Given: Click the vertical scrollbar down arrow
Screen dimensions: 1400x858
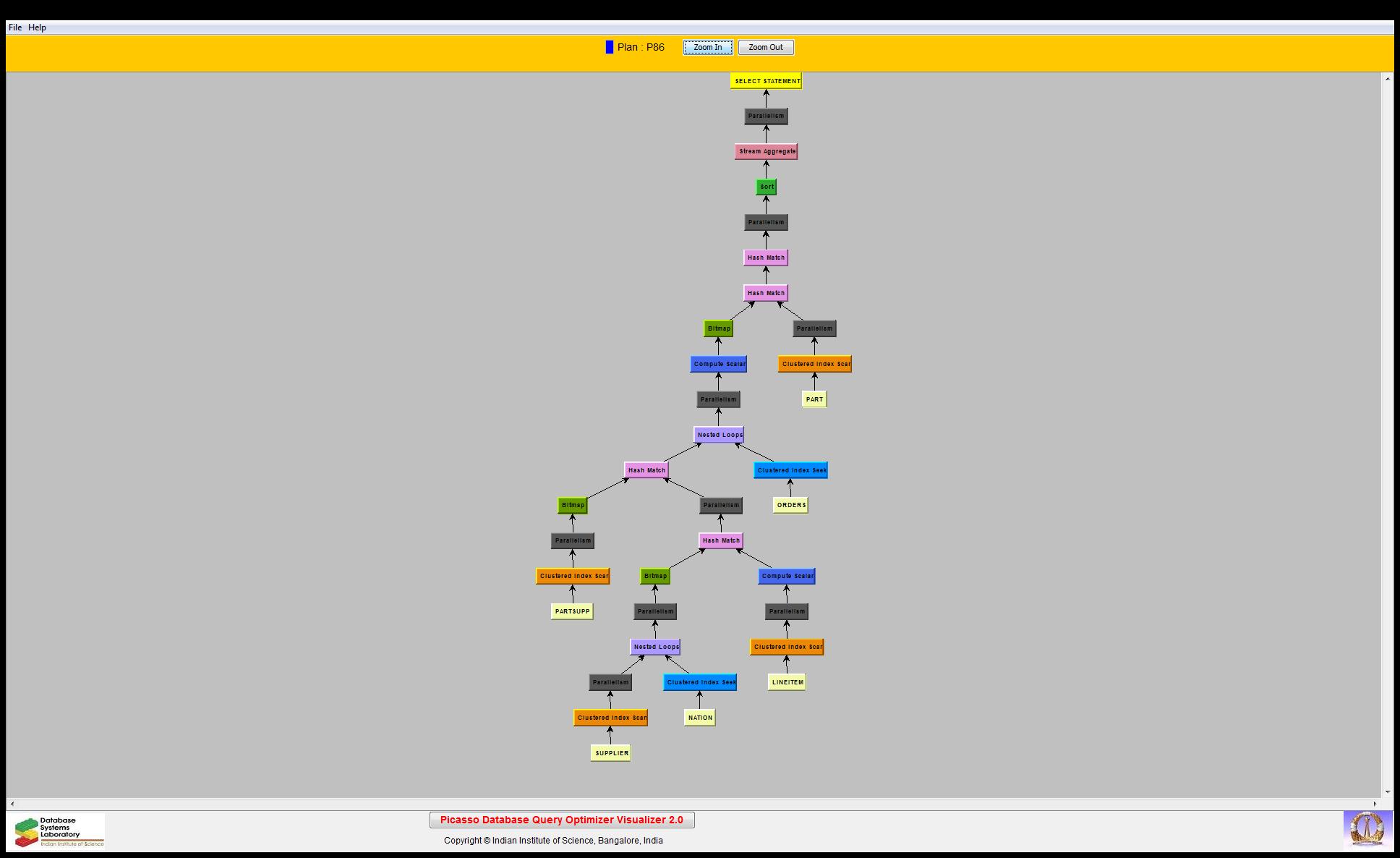Looking at the screenshot, I should tap(1387, 791).
